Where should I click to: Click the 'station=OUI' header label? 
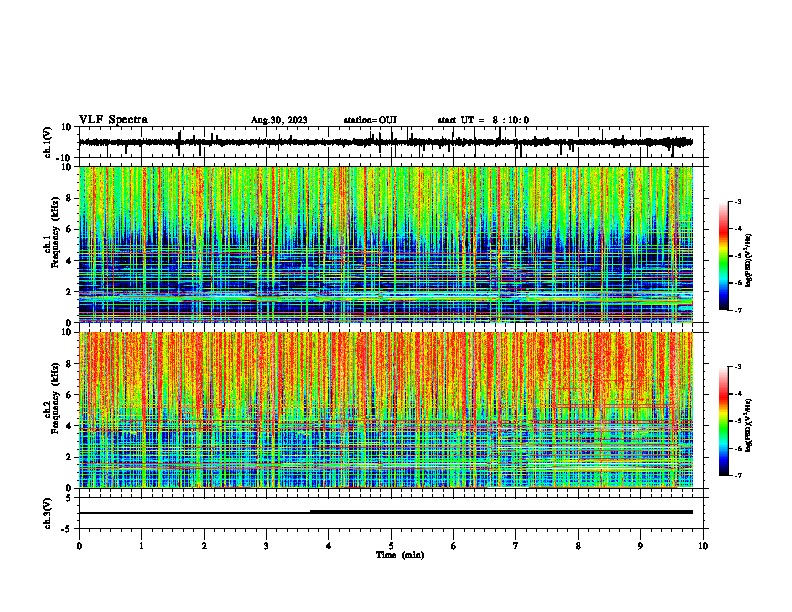tap(370, 120)
